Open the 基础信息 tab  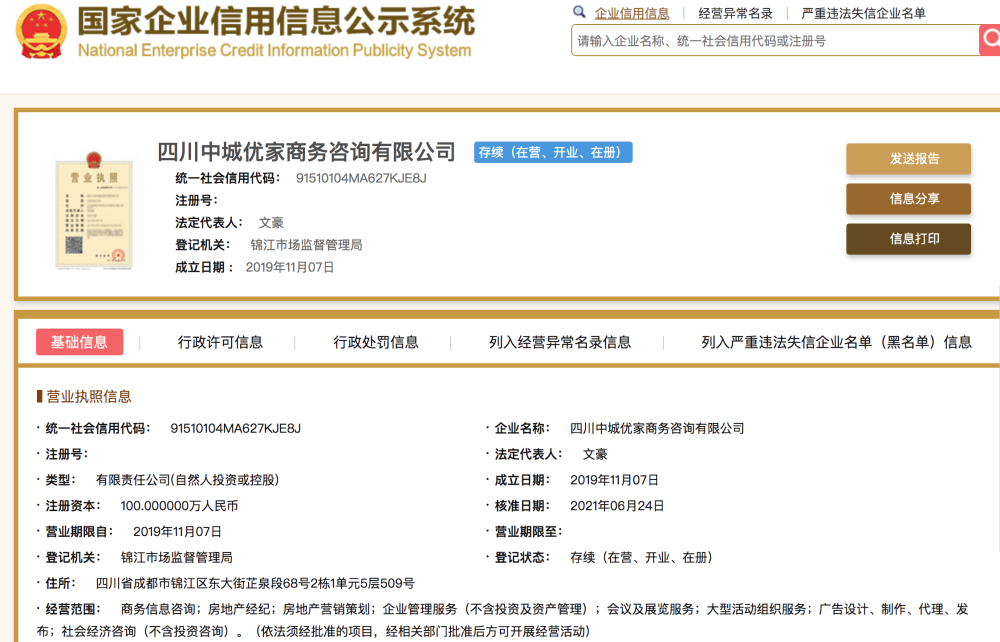click(80, 342)
